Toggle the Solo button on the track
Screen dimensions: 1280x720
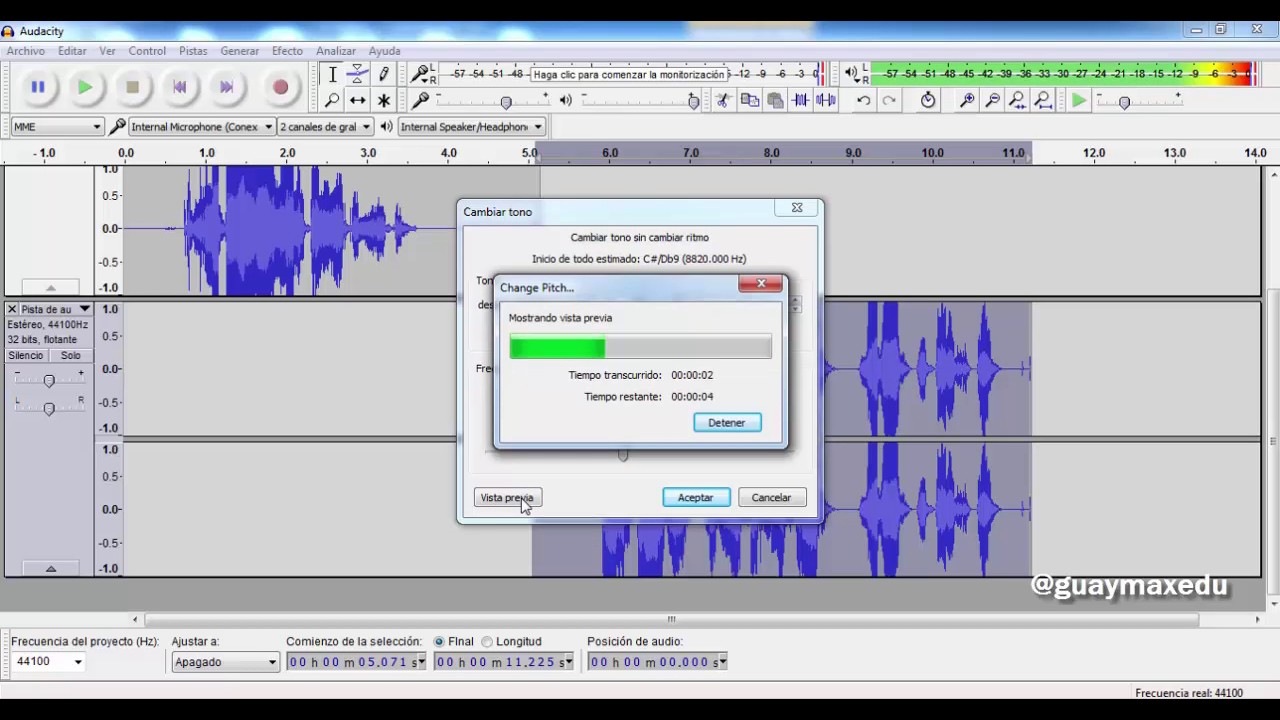tap(70, 356)
